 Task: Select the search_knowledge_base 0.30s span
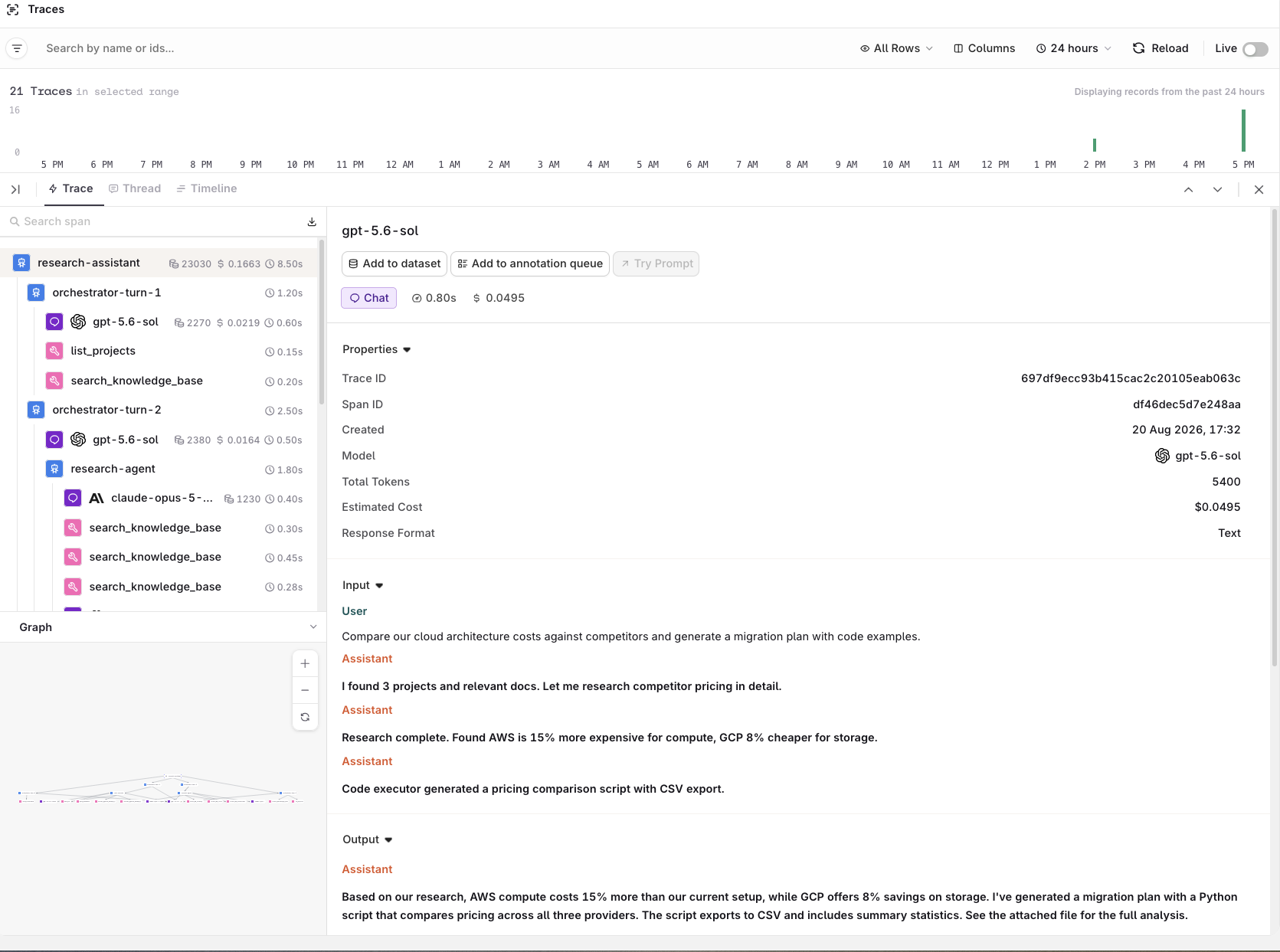[159, 528]
